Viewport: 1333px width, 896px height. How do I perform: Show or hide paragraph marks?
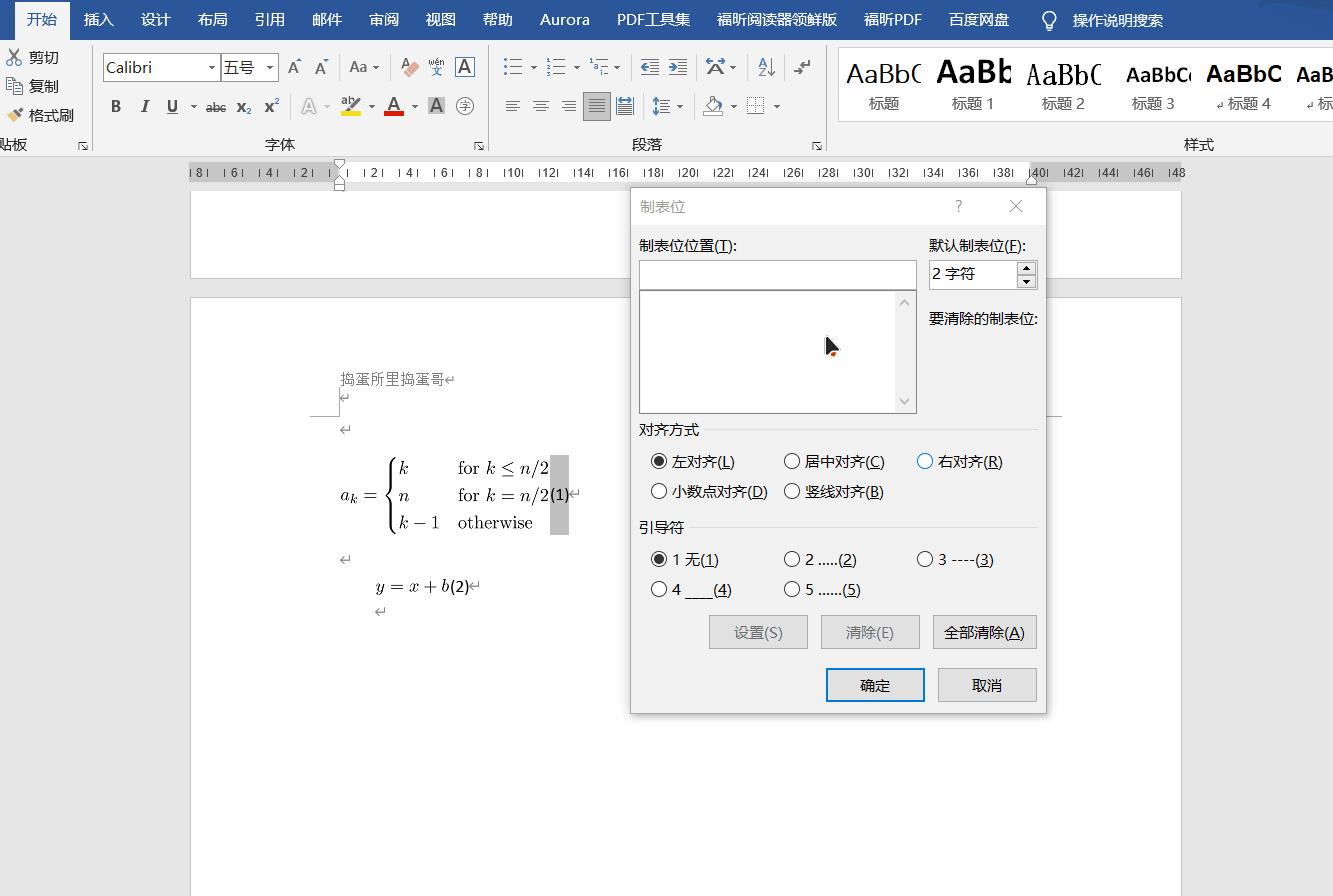point(802,67)
